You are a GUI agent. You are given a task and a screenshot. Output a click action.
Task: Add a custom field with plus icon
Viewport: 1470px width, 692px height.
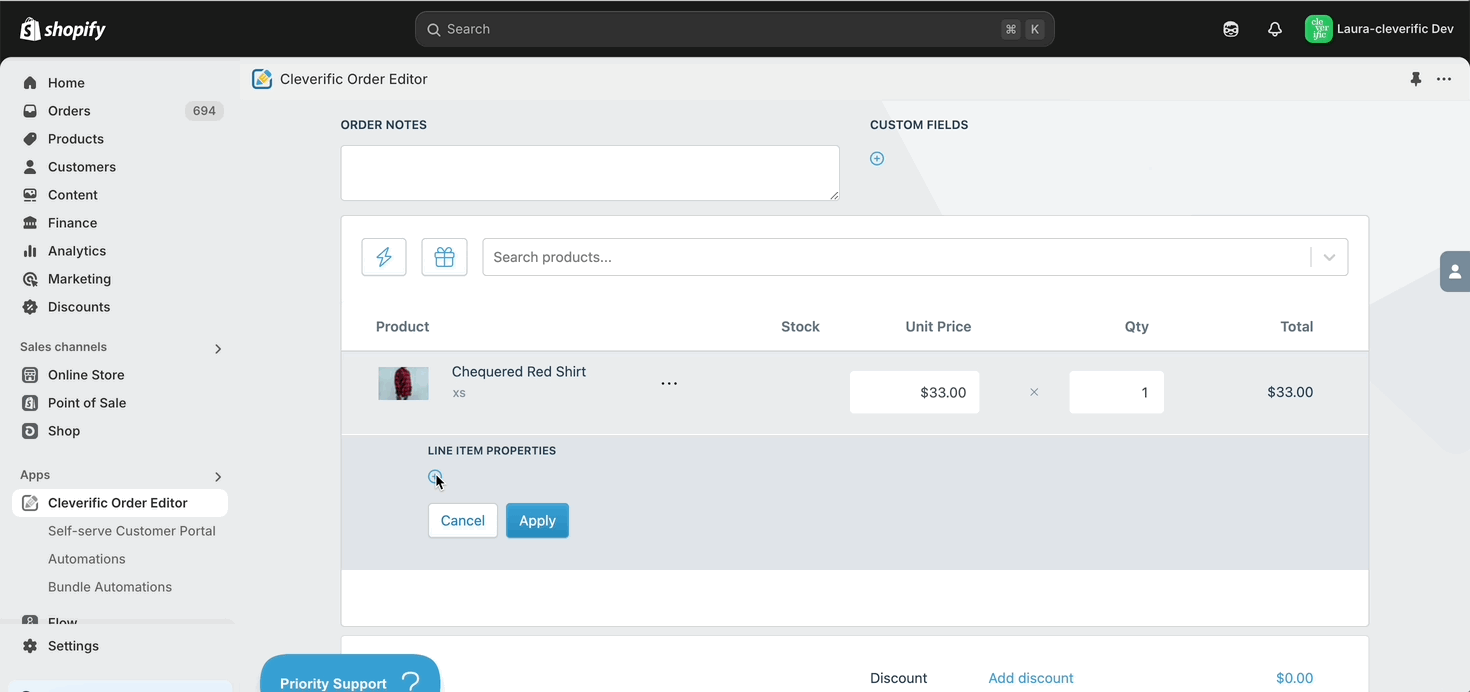tap(877, 158)
